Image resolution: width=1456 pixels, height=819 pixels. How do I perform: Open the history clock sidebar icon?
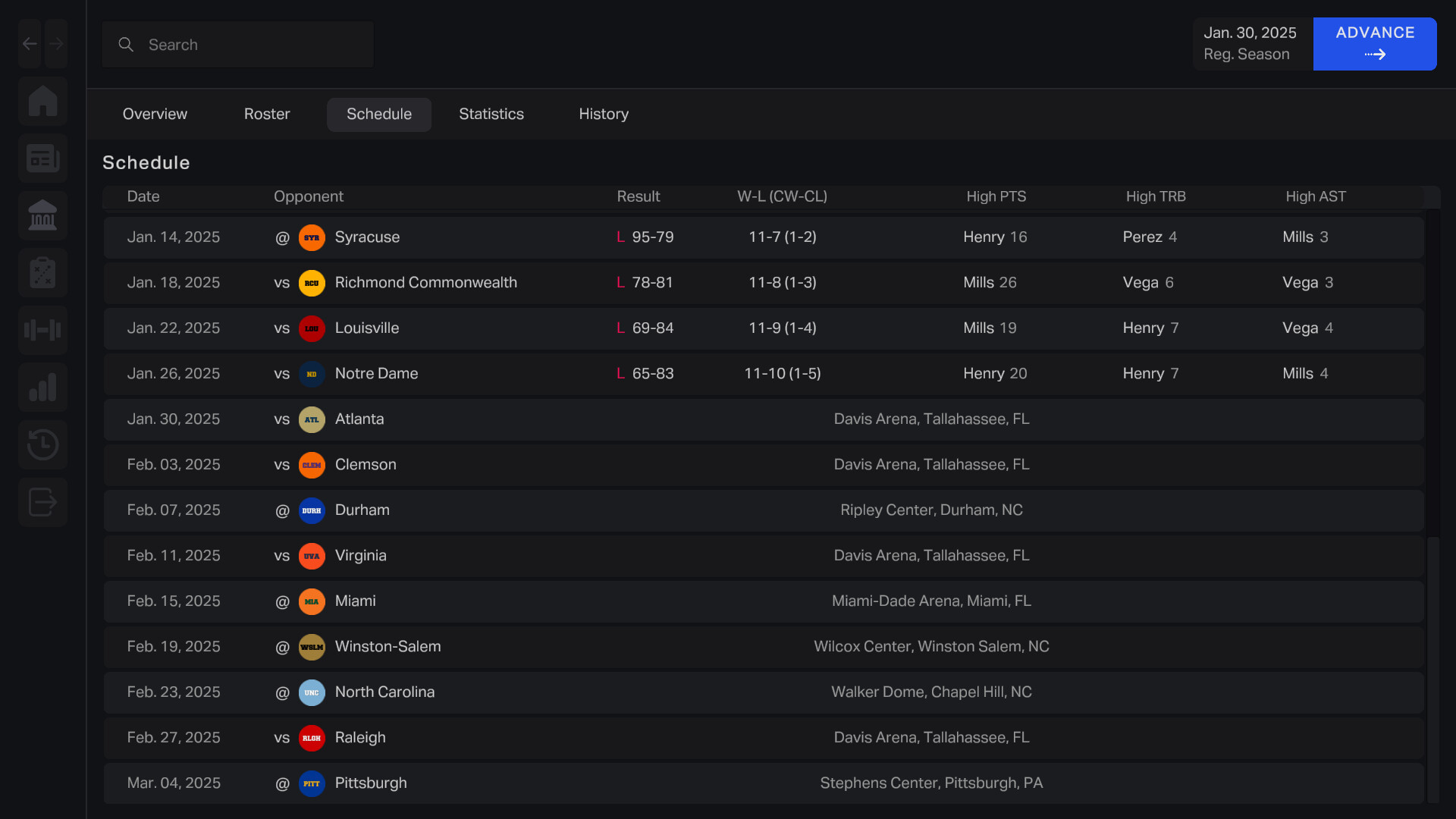pos(42,444)
